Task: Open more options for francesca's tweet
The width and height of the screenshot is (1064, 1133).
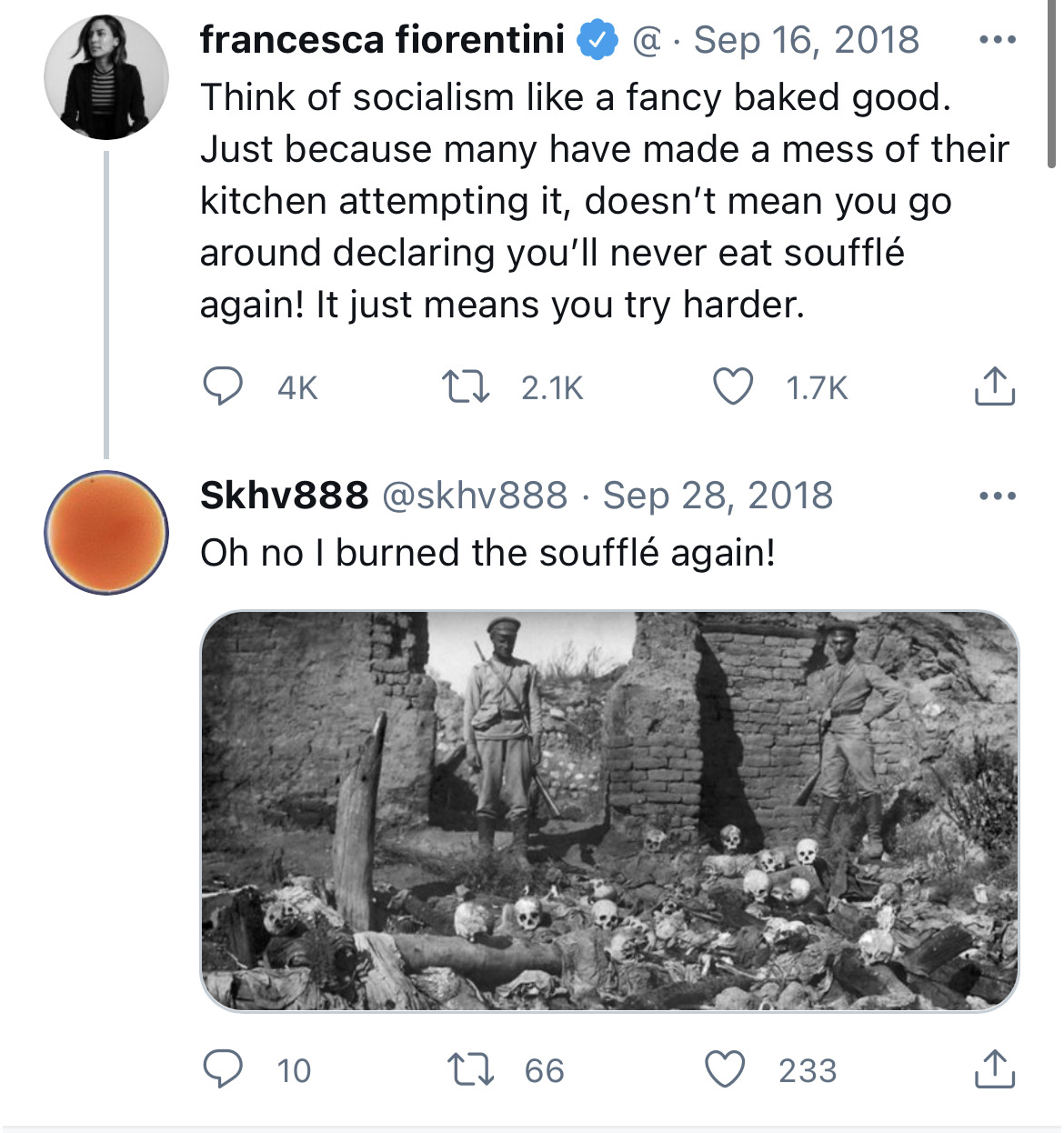Action: pos(997,40)
